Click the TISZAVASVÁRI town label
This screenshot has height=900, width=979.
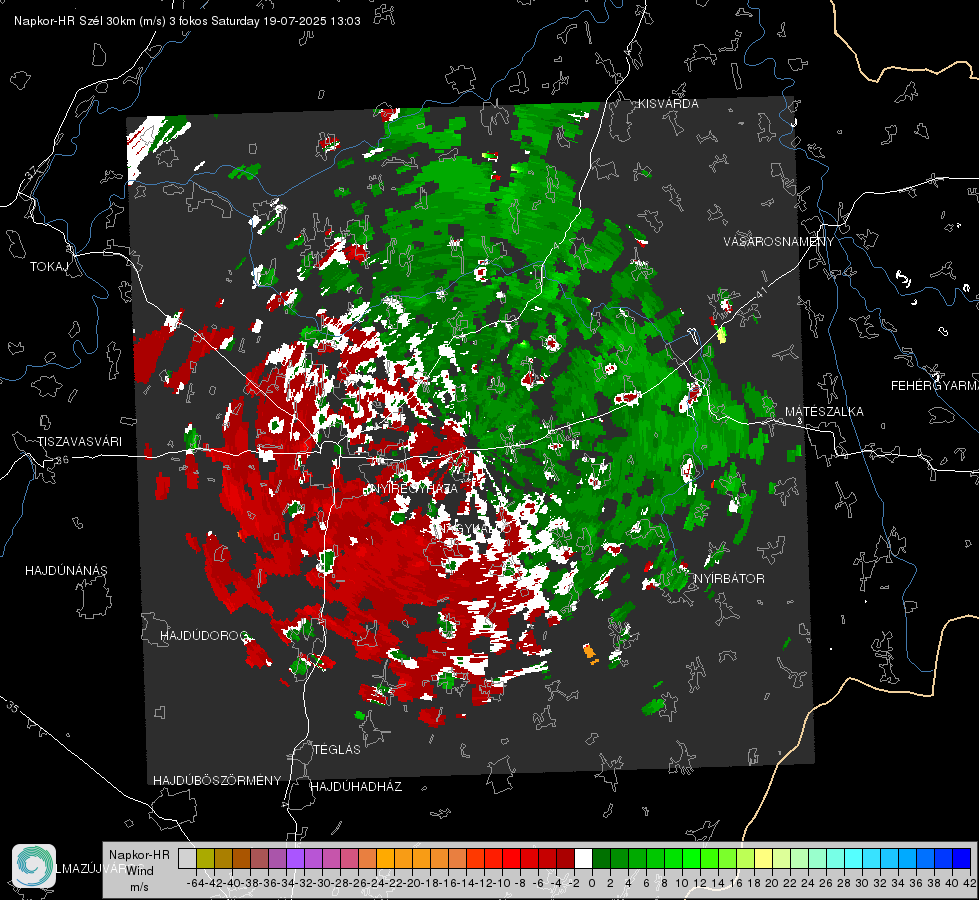pos(79,442)
